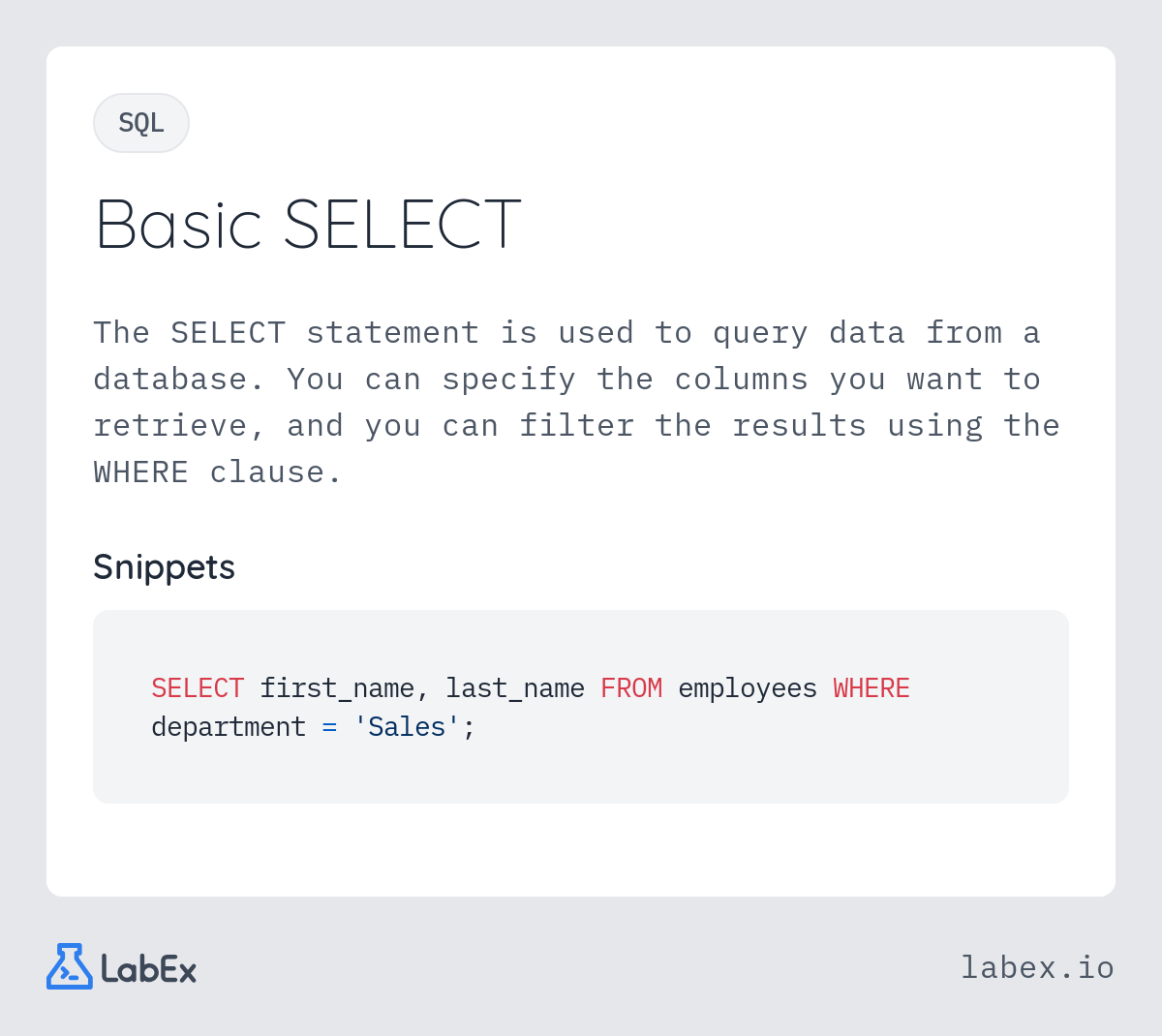The image size is (1162, 1036).
Task: Click the Snippets section heading
Action: 164,566
